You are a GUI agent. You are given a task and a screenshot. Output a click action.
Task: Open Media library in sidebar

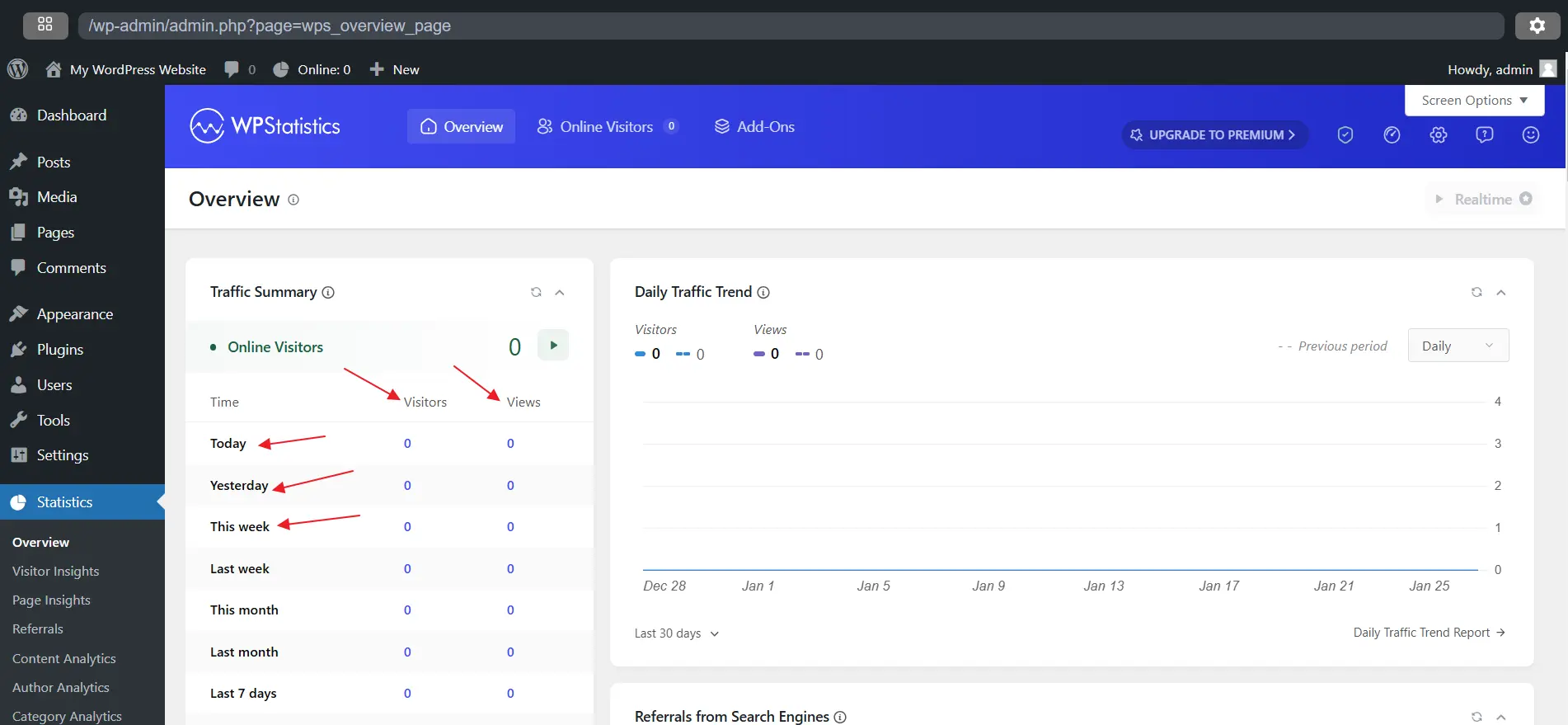click(82, 197)
